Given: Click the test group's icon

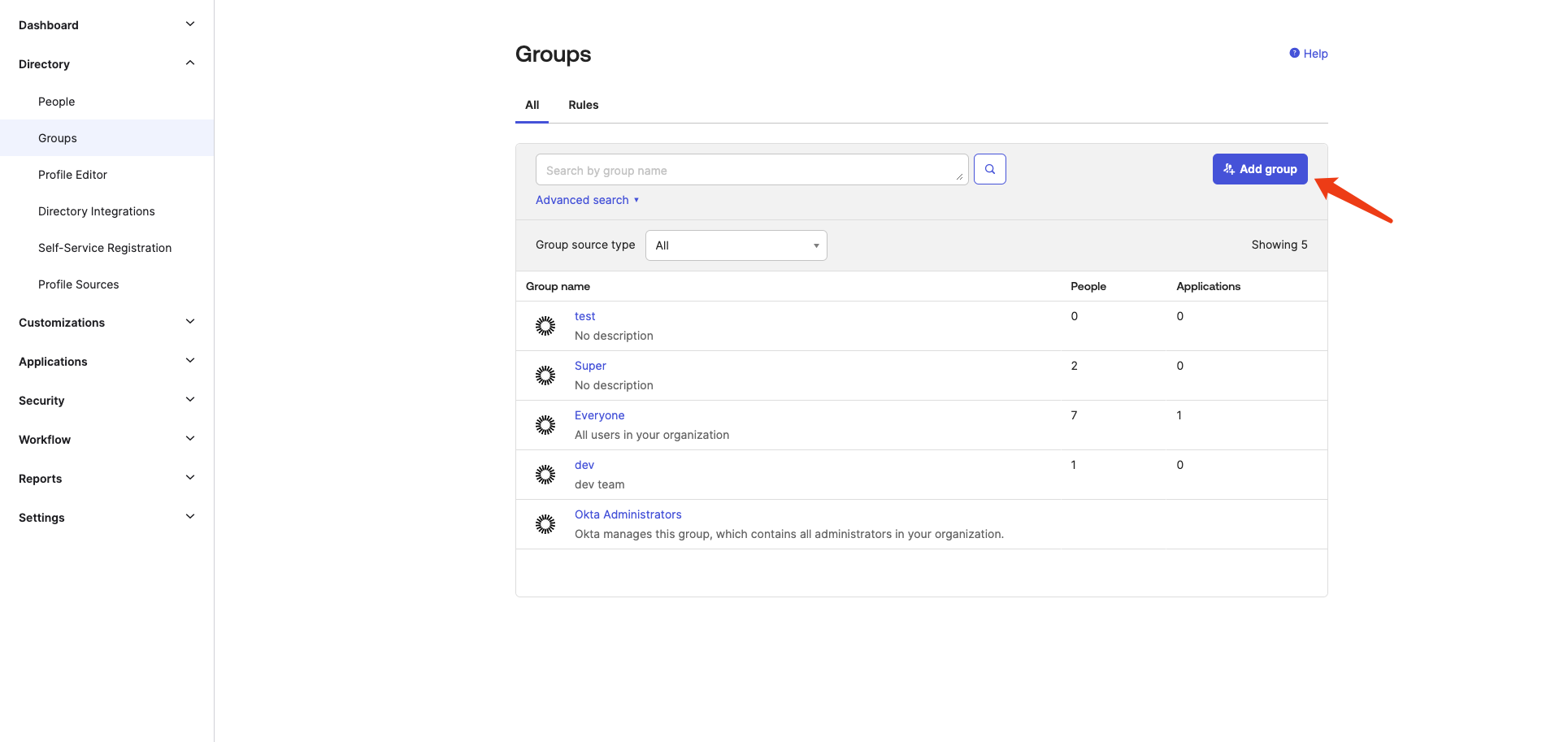Looking at the screenshot, I should (x=545, y=326).
